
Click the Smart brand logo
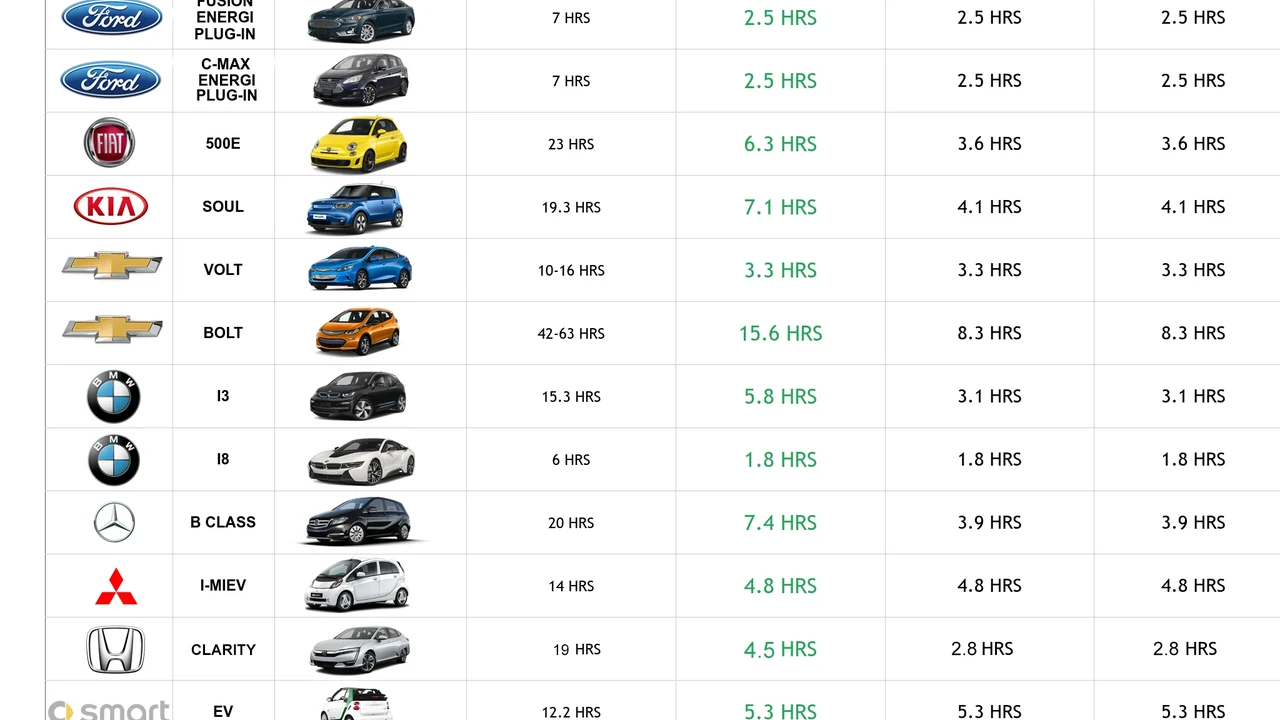tap(108, 710)
